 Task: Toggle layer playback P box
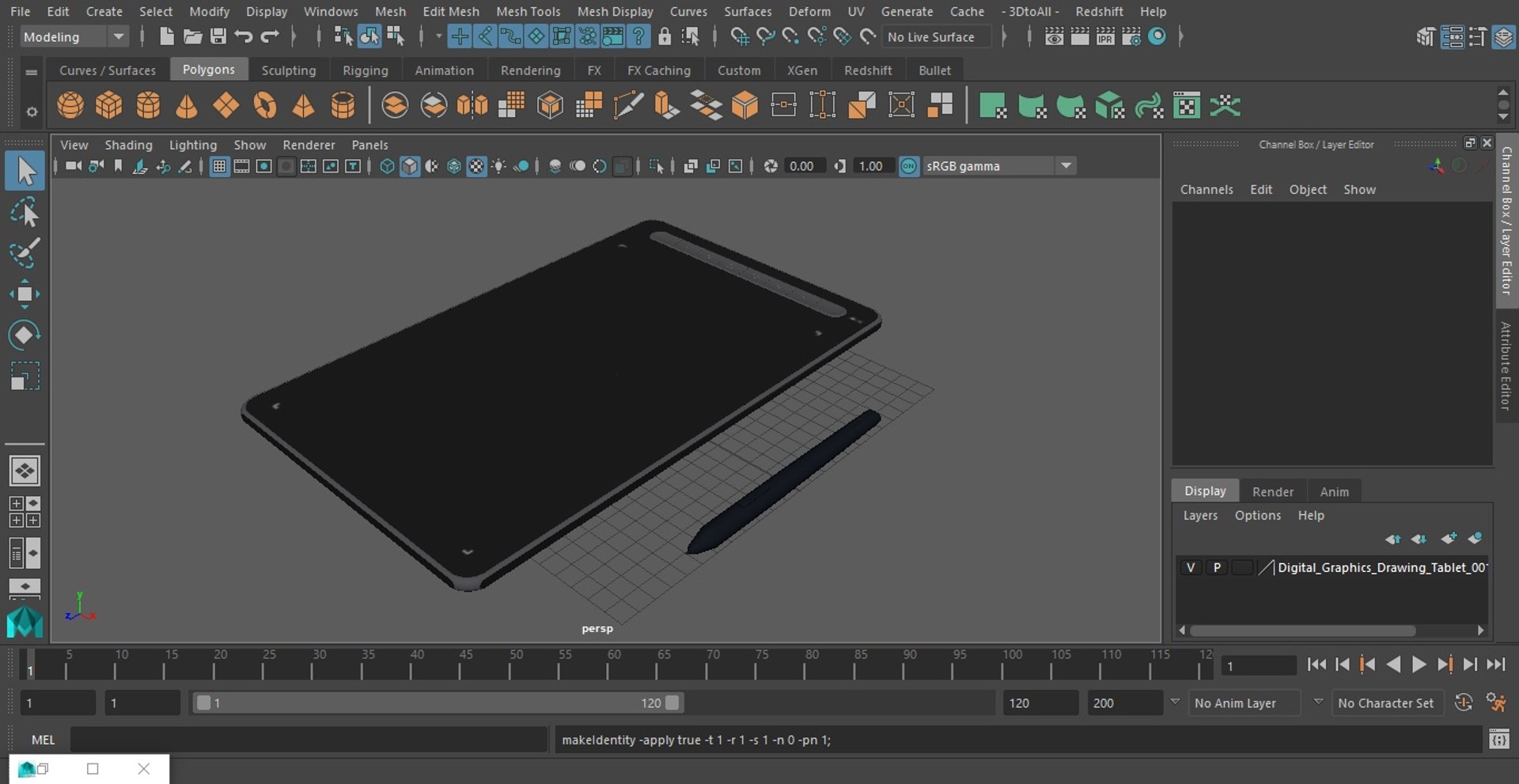click(1217, 567)
